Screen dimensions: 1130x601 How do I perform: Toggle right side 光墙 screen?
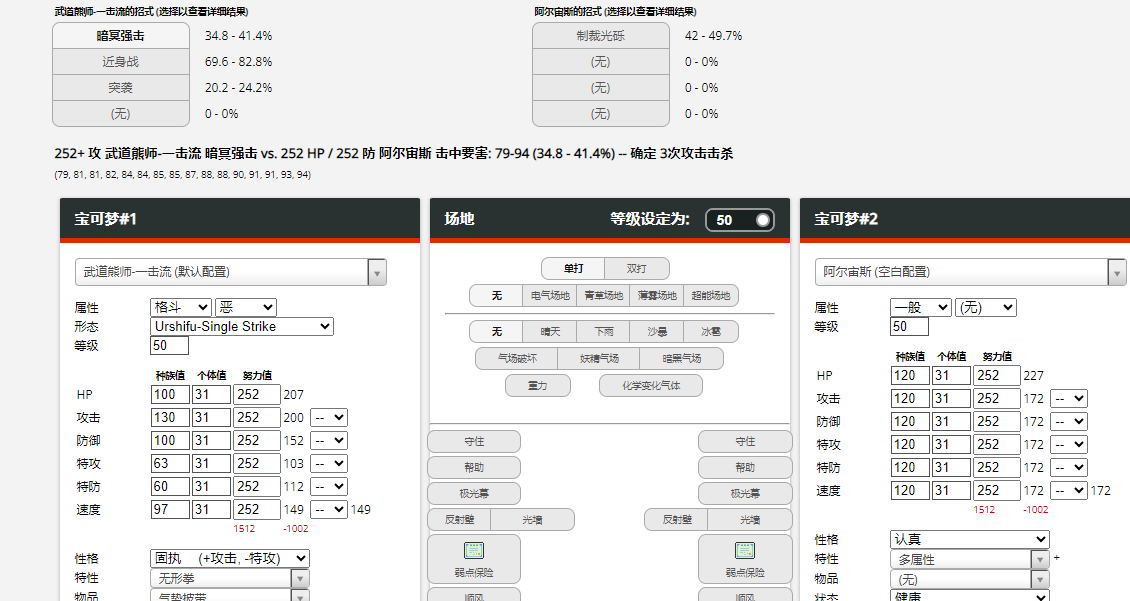749,520
